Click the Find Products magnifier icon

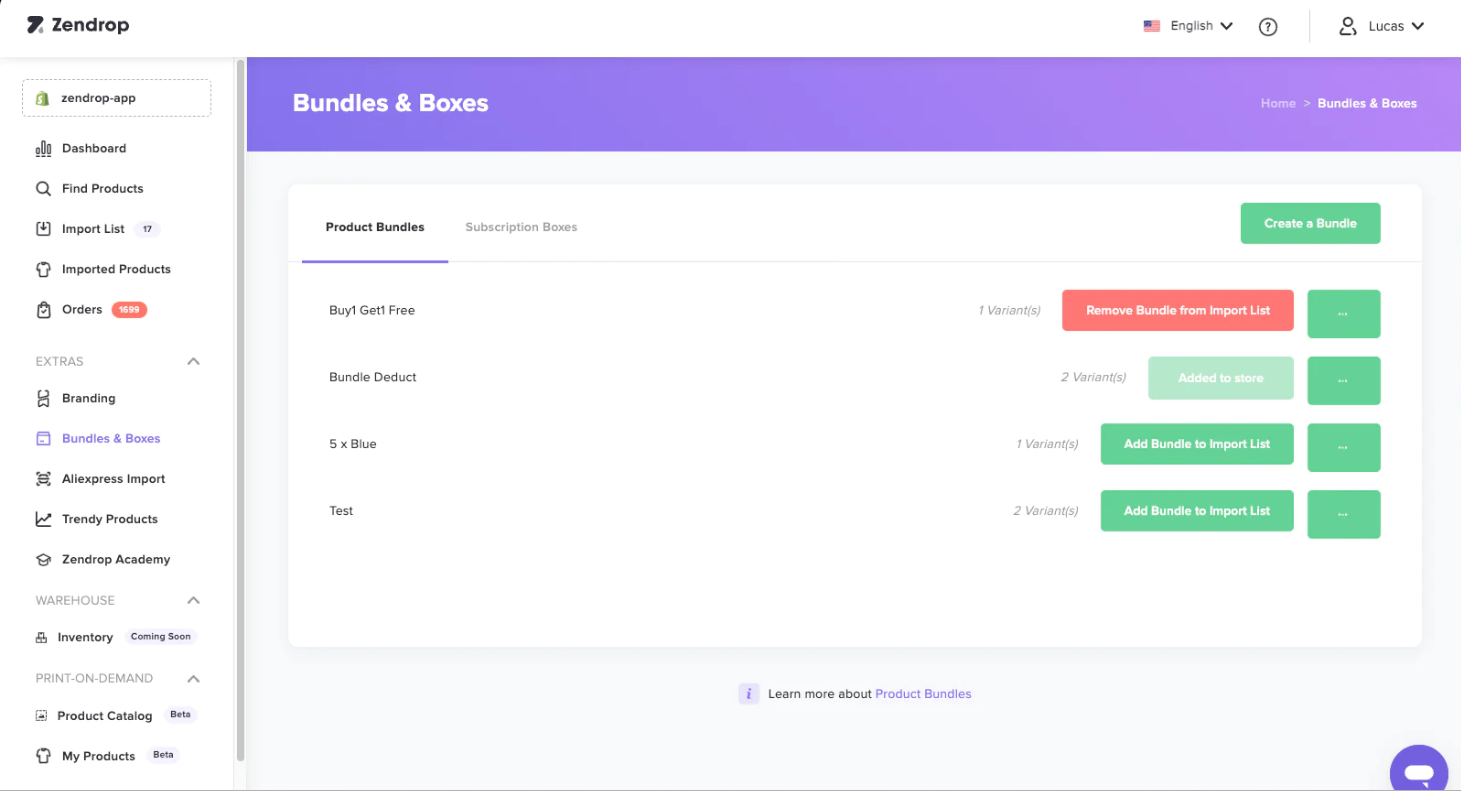pyautogui.click(x=43, y=189)
